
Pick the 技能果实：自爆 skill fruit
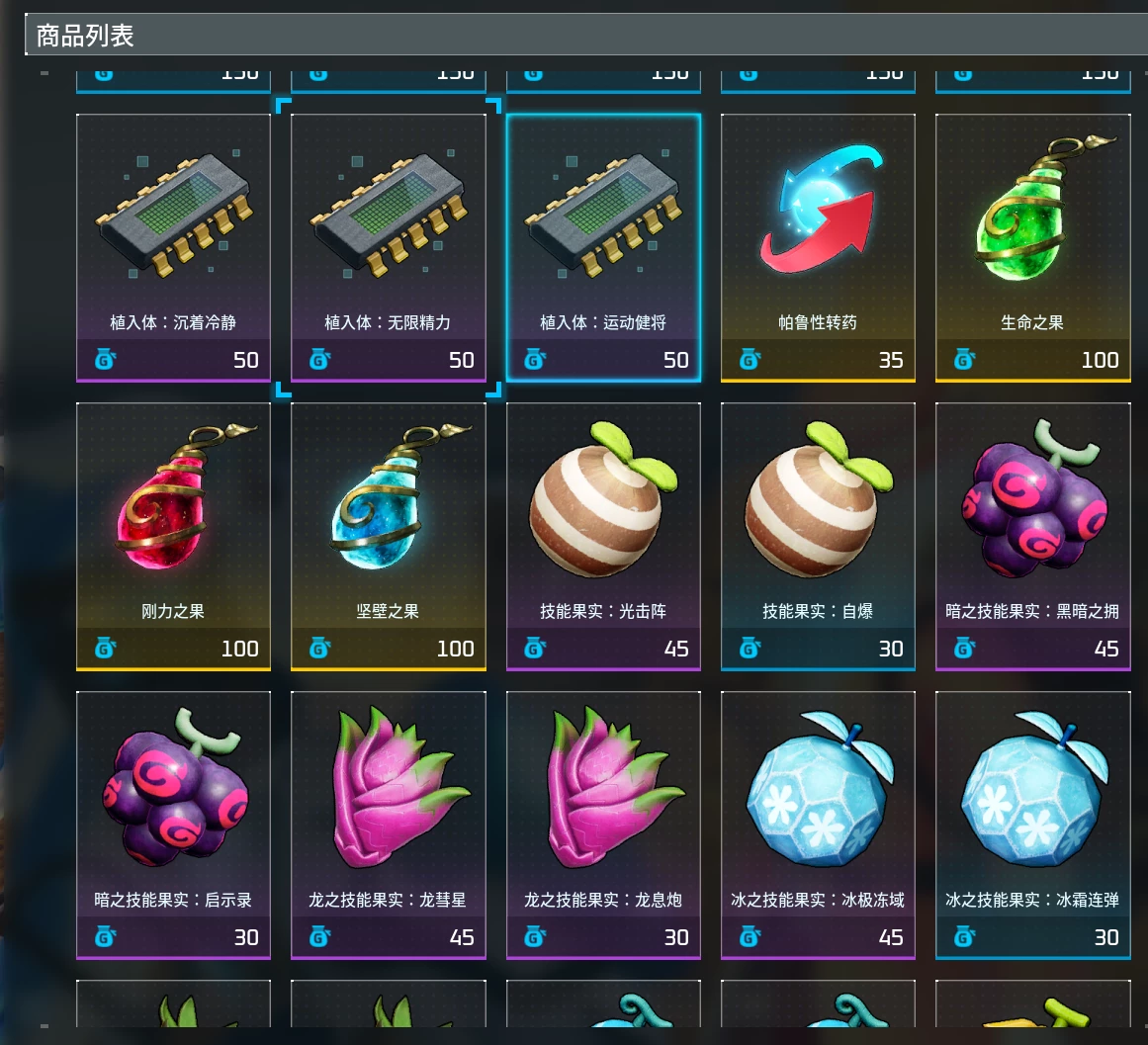818,537
